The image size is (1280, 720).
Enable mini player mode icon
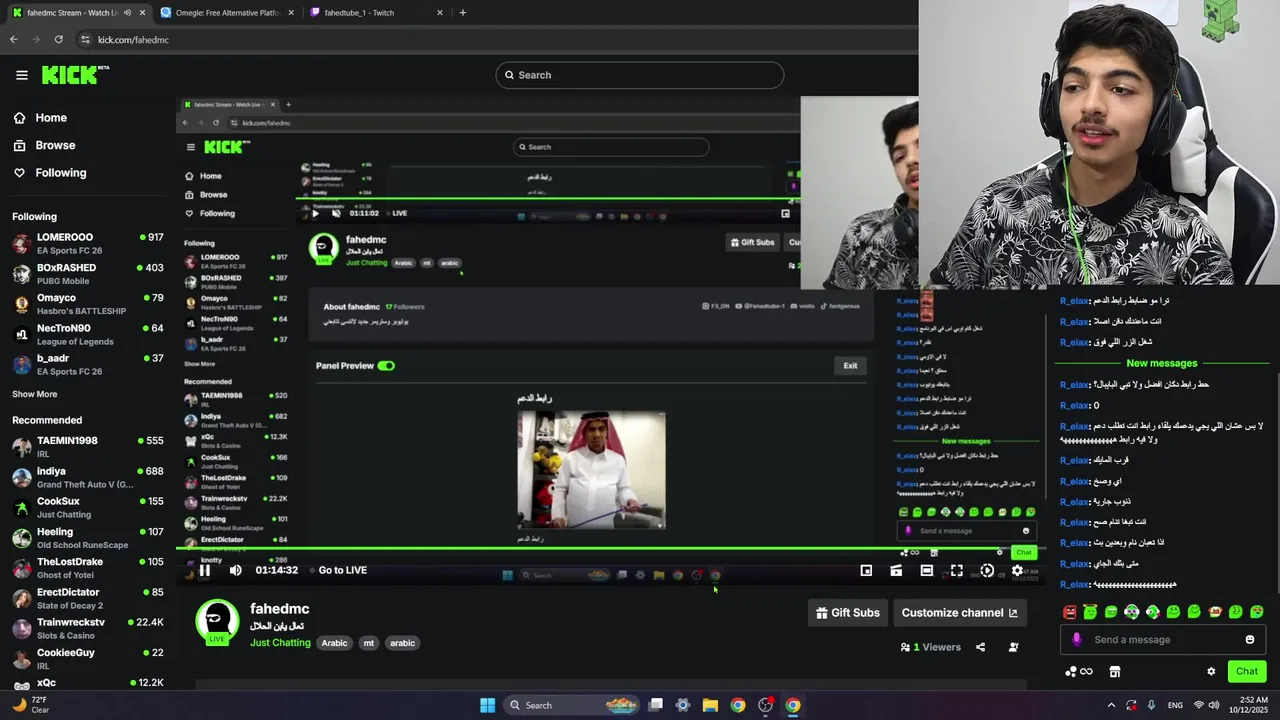tap(866, 570)
